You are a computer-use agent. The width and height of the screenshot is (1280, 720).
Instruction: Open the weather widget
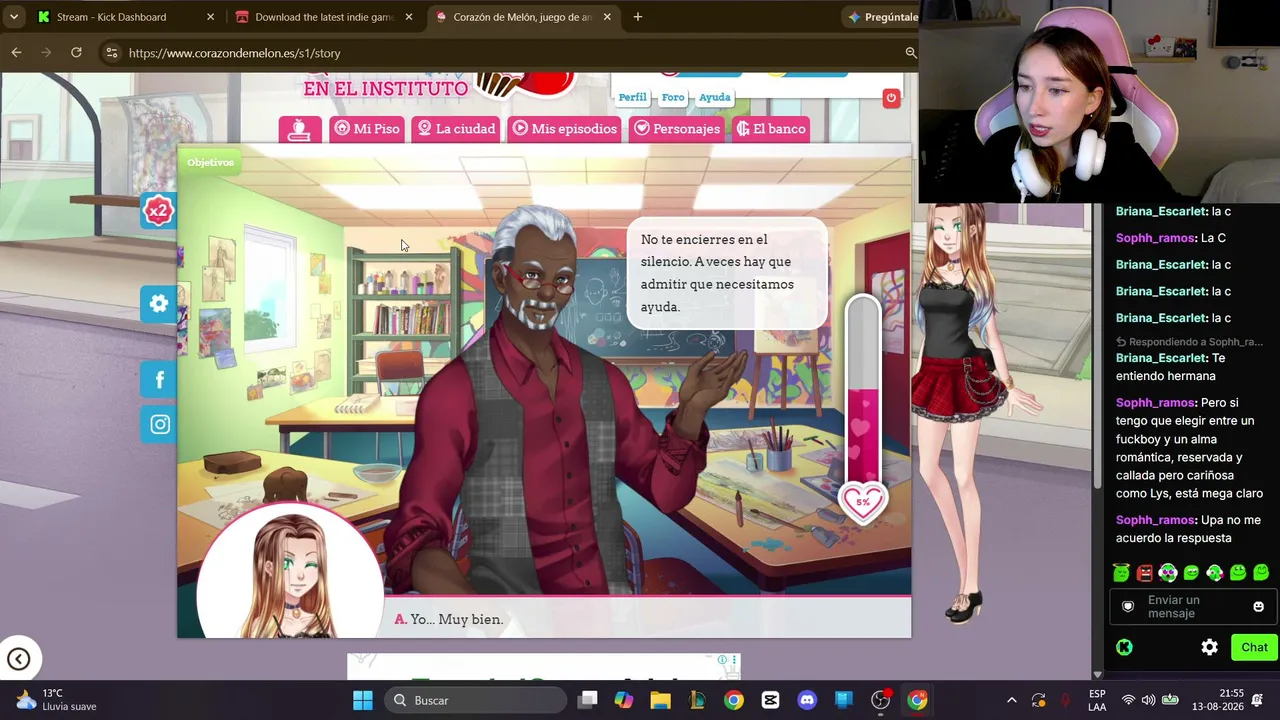(x=57, y=700)
